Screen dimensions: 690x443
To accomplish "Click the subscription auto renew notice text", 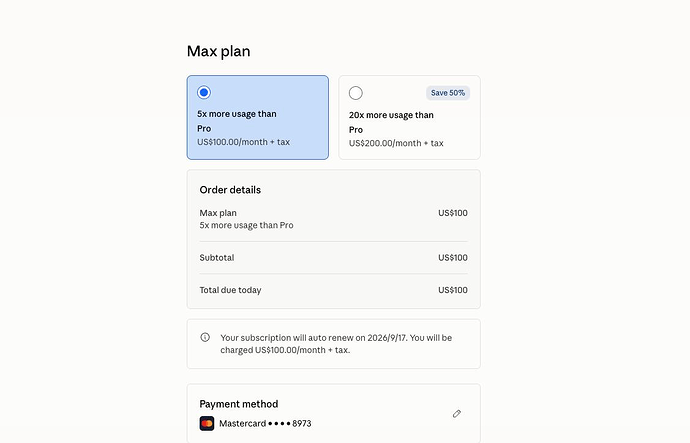I will [336, 344].
